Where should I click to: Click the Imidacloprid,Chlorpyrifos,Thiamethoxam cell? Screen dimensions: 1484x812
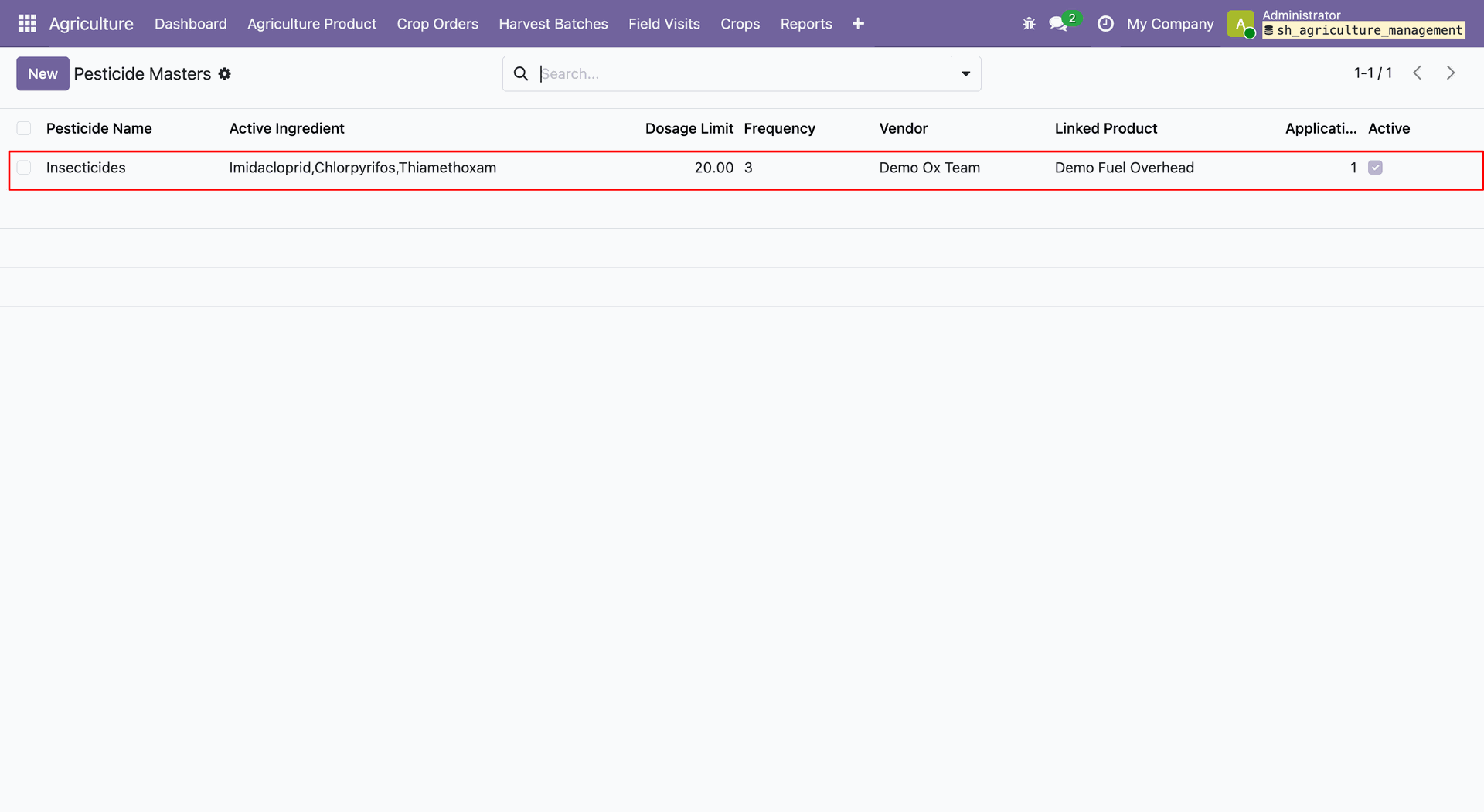tap(362, 168)
